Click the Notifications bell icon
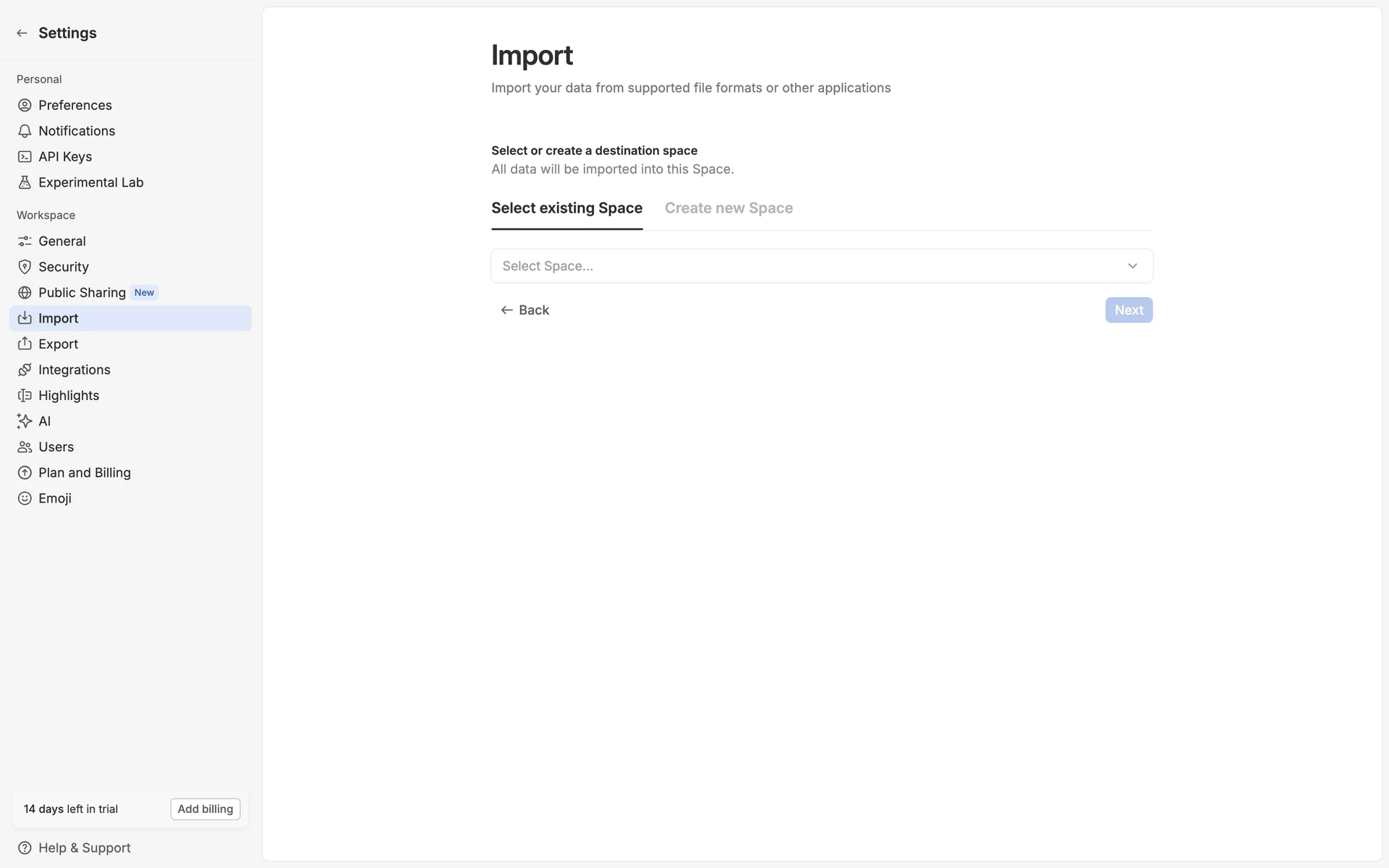Image resolution: width=1389 pixels, height=868 pixels. (x=25, y=131)
